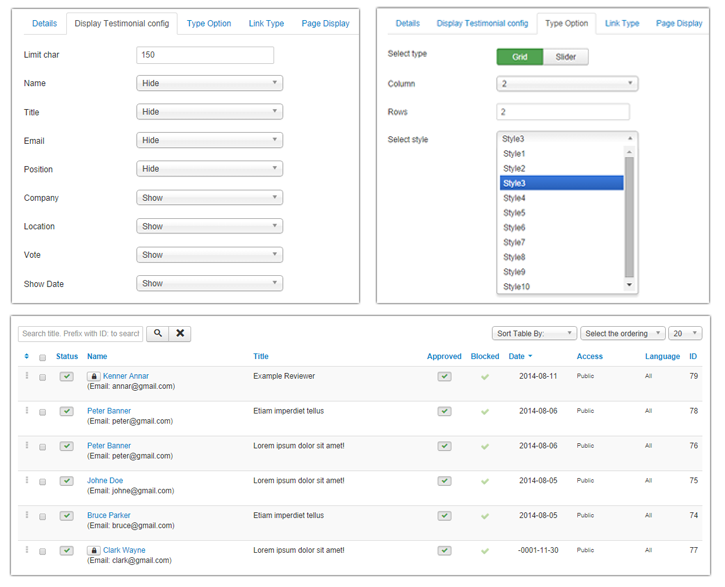The height and width of the screenshot is (587, 725).
Task: Open Page Display tab in left panel
Action: [x=326, y=23]
